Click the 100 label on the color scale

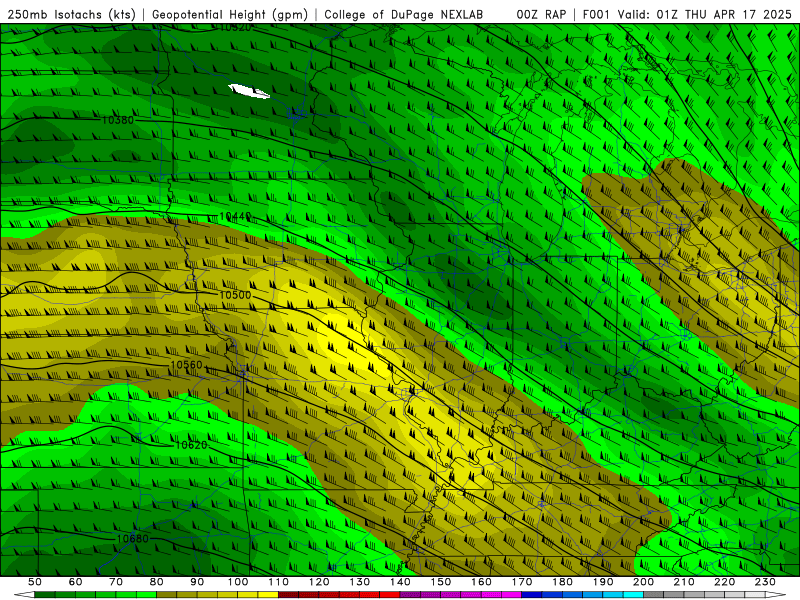(x=238, y=582)
